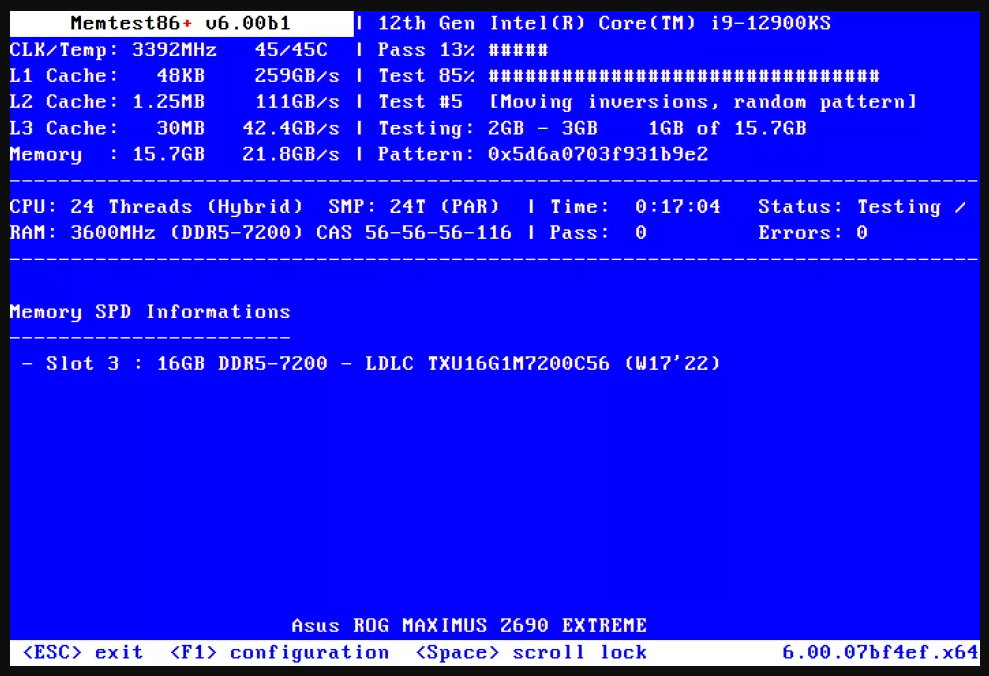Image resolution: width=989 pixels, height=676 pixels.
Task: Click the Test #5 Moving inversions label
Action: pos(647,102)
